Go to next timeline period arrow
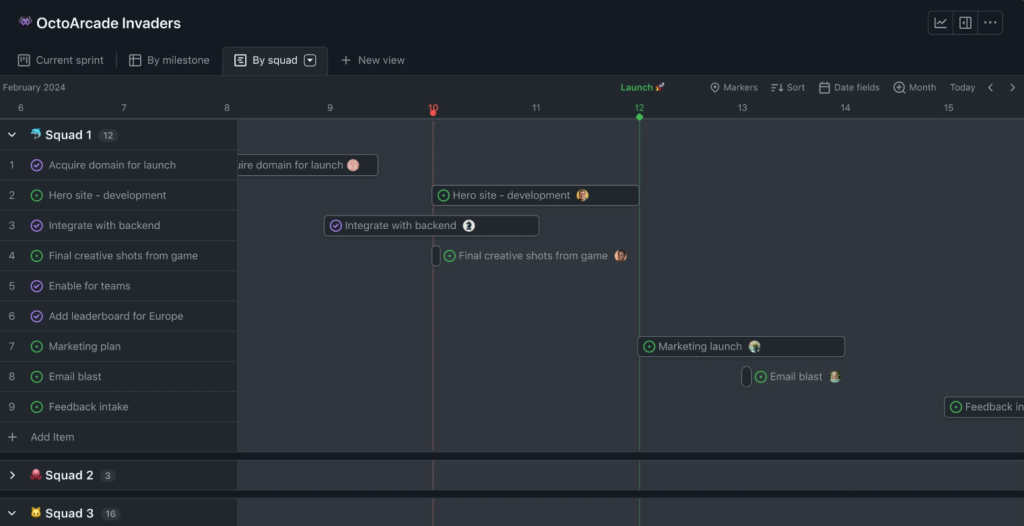Viewport: 1024px width, 526px height. click(1012, 88)
